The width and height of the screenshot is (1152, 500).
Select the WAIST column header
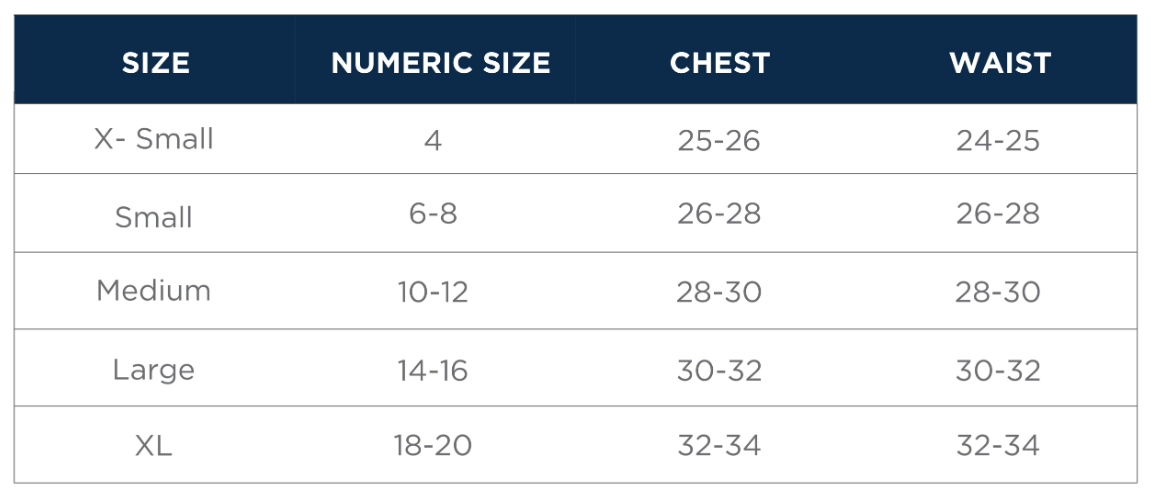coord(999,63)
